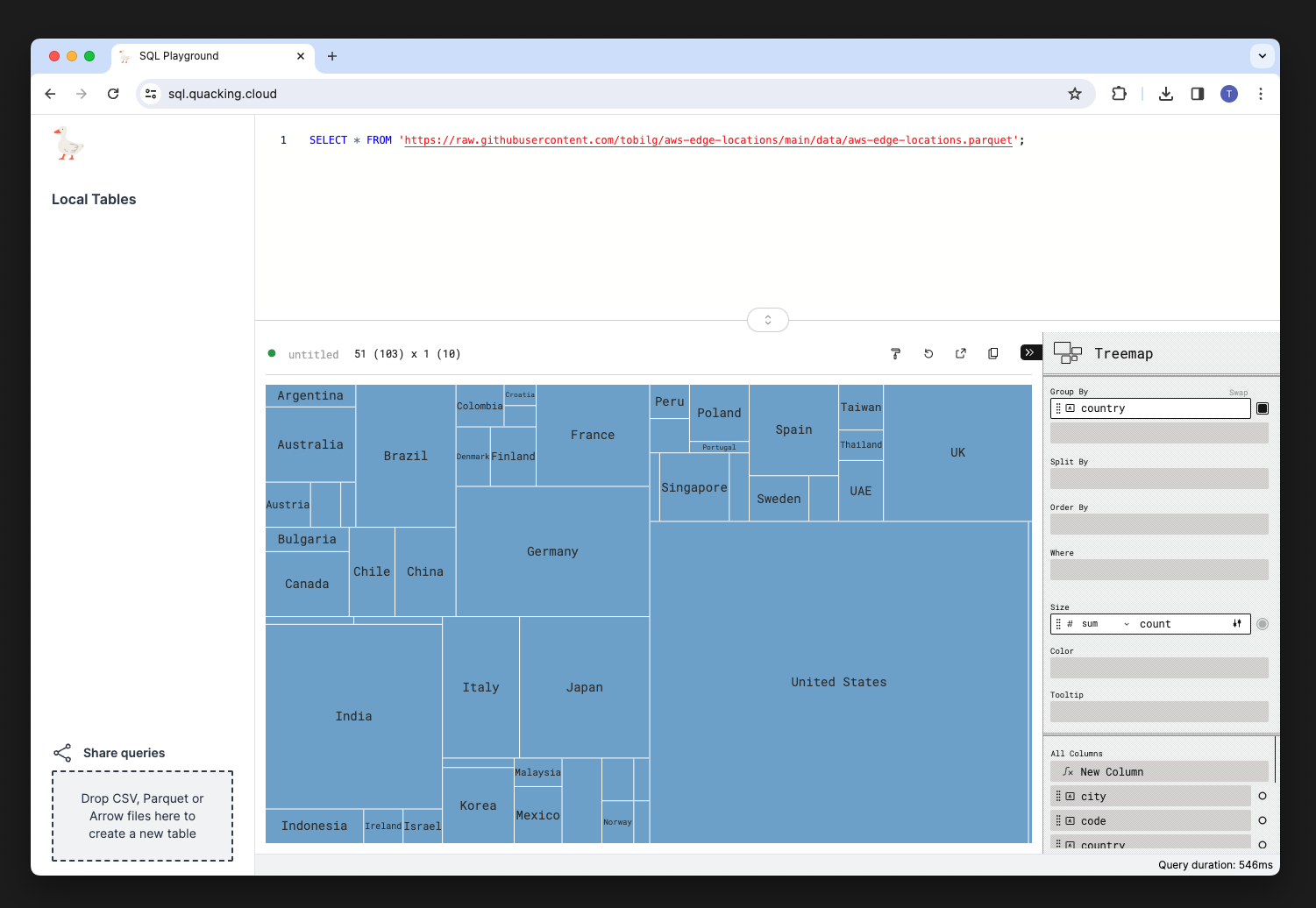Click the reset view icon
The height and width of the screenshot is (908, 1316).
coord(928,354)
